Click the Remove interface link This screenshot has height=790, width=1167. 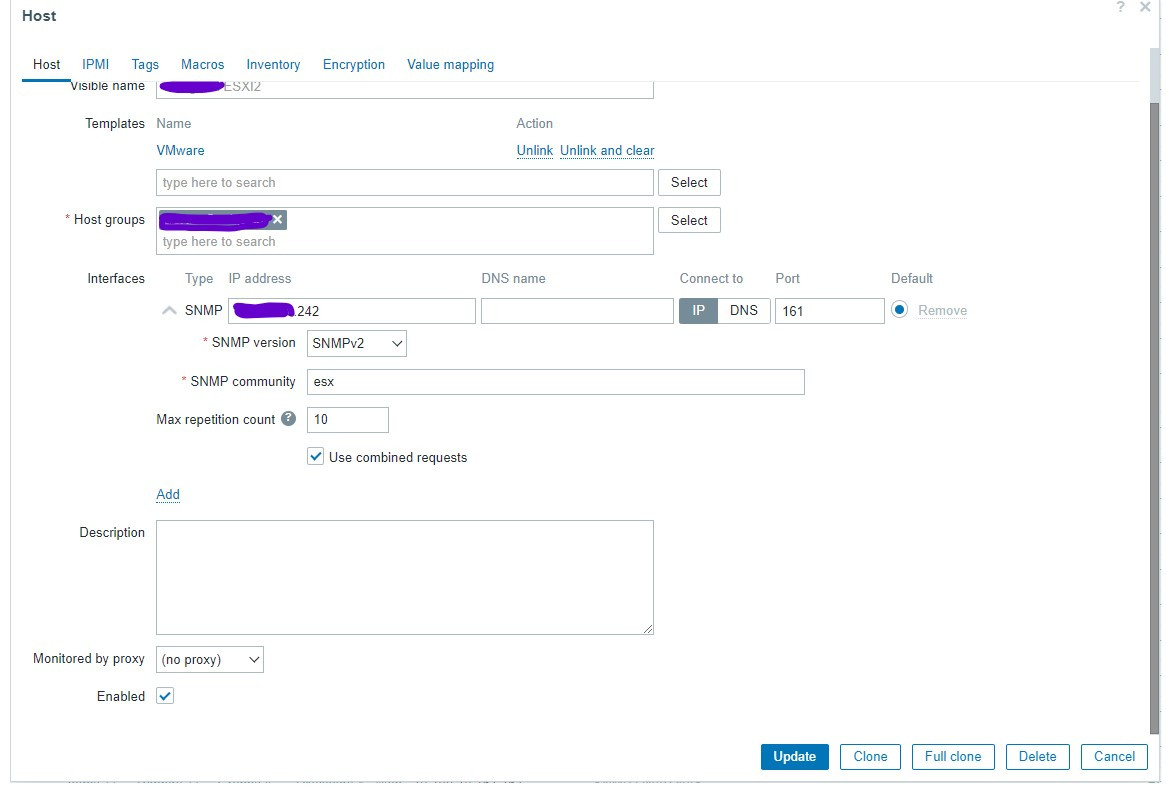click(x=942, y=310)
